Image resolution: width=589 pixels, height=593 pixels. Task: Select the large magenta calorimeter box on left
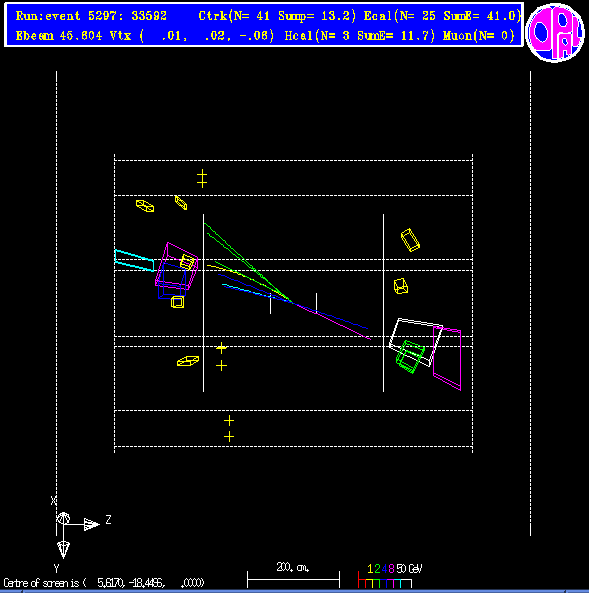(x=177, y=266)
